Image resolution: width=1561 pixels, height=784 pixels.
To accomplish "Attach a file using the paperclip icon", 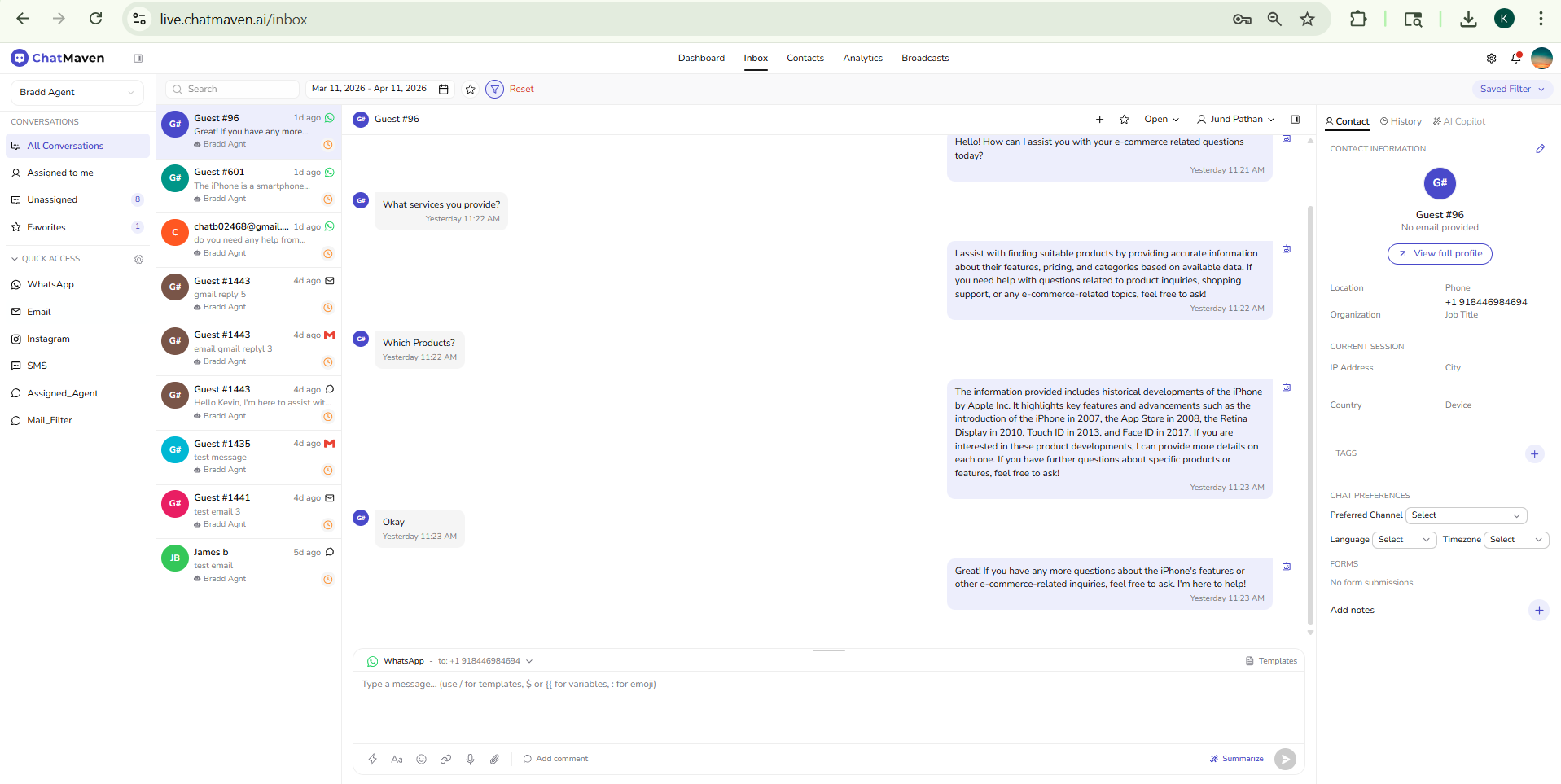I will click(494, 758).
